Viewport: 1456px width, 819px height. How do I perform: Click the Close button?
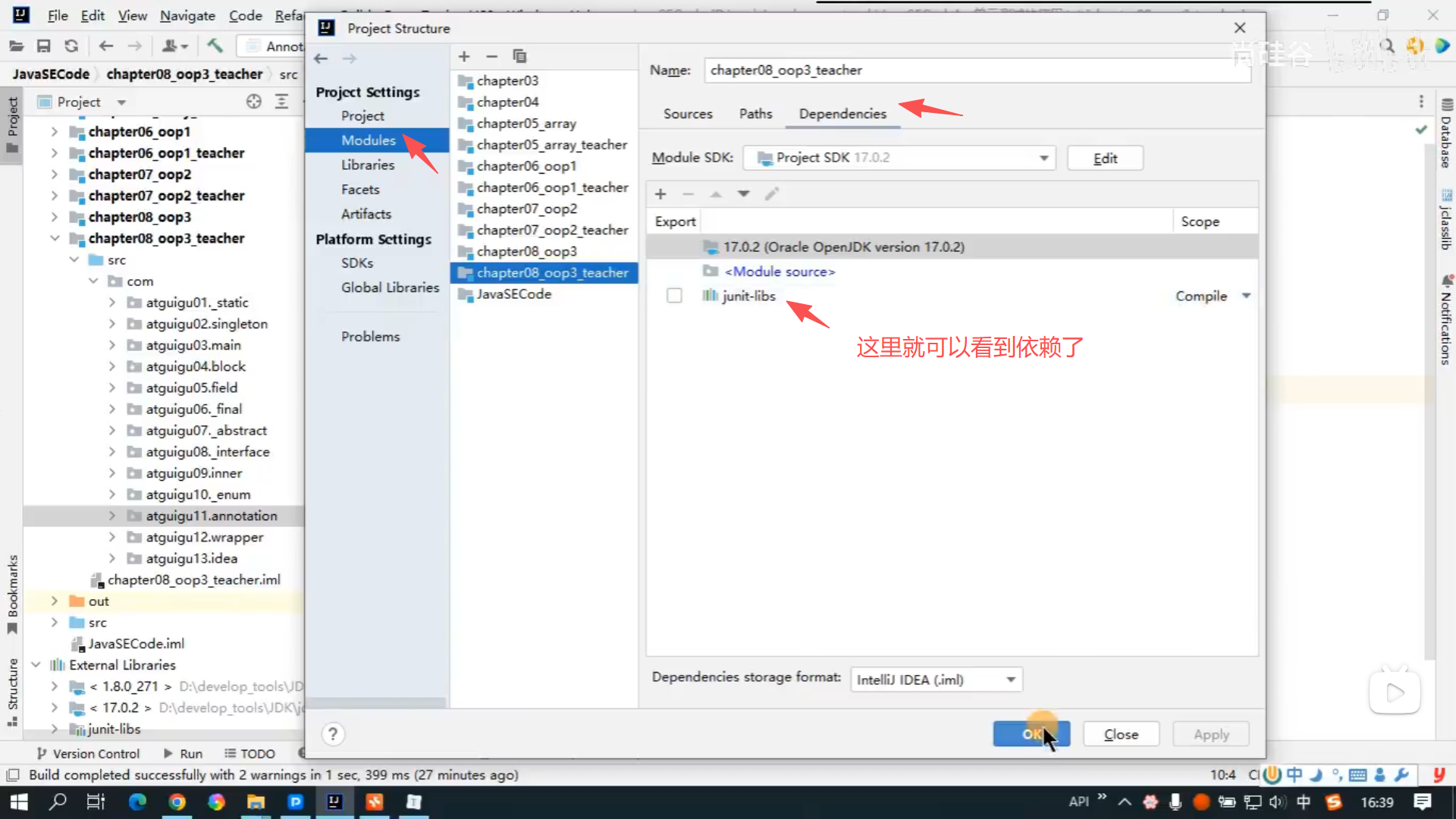(1121, 734)
